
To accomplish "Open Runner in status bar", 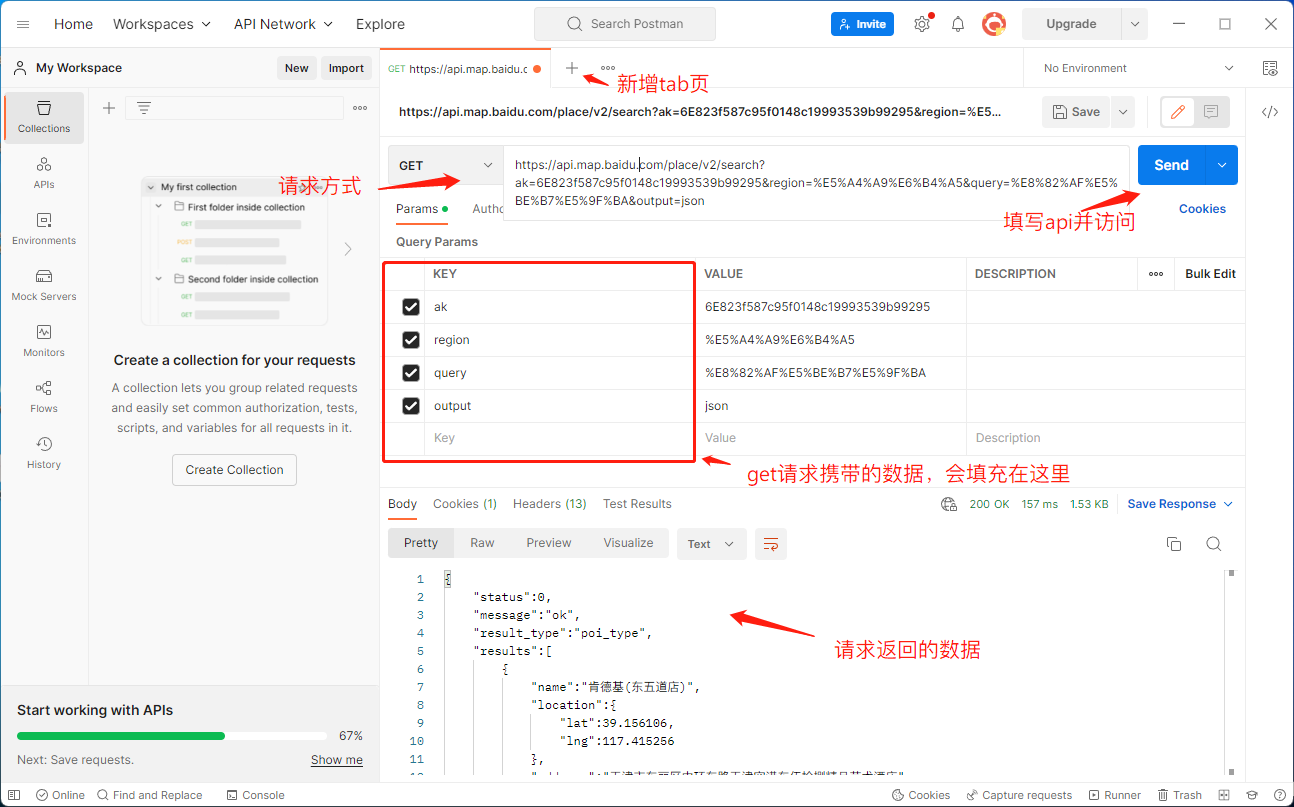I will [1114, 795].
